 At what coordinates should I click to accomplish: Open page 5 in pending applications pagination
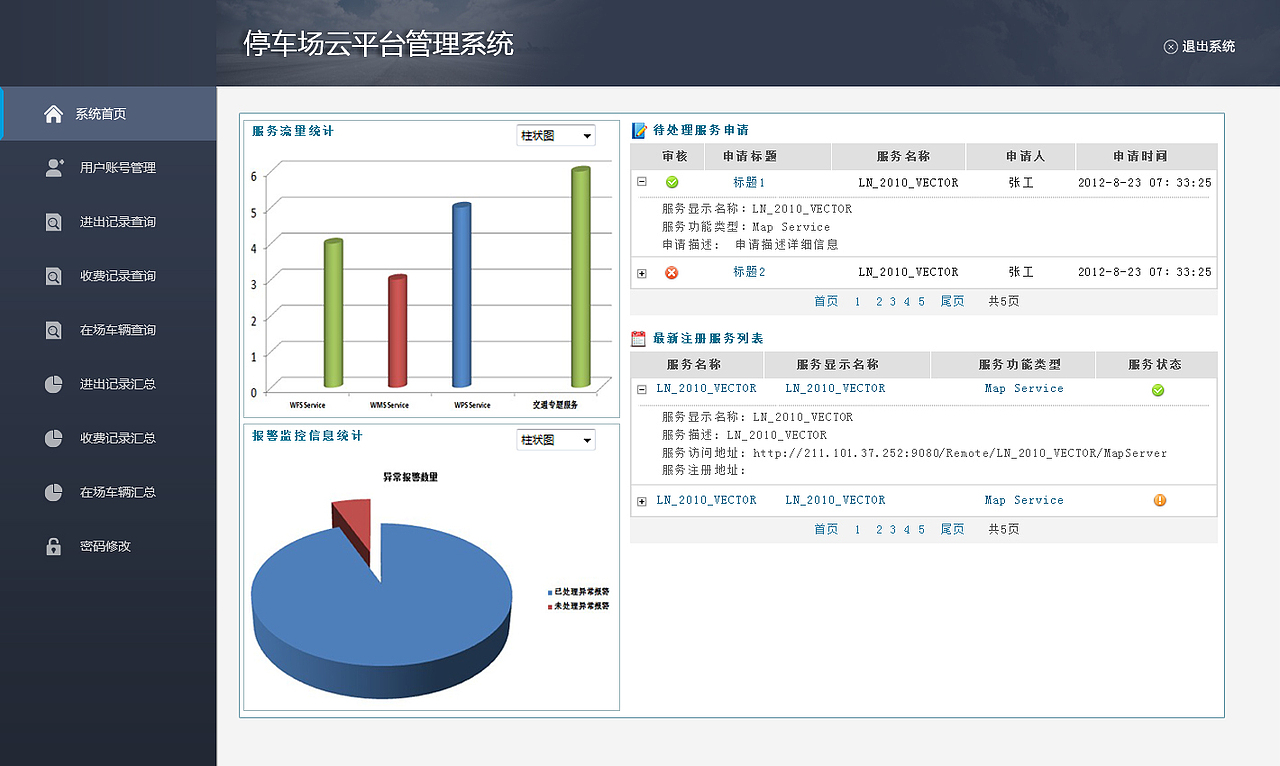[921, 301]
